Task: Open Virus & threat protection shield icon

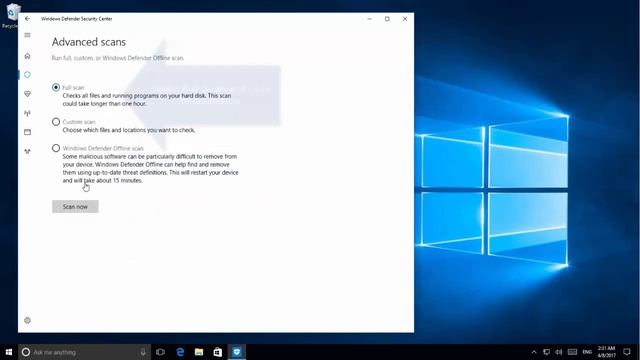Action: coord(27,75)
